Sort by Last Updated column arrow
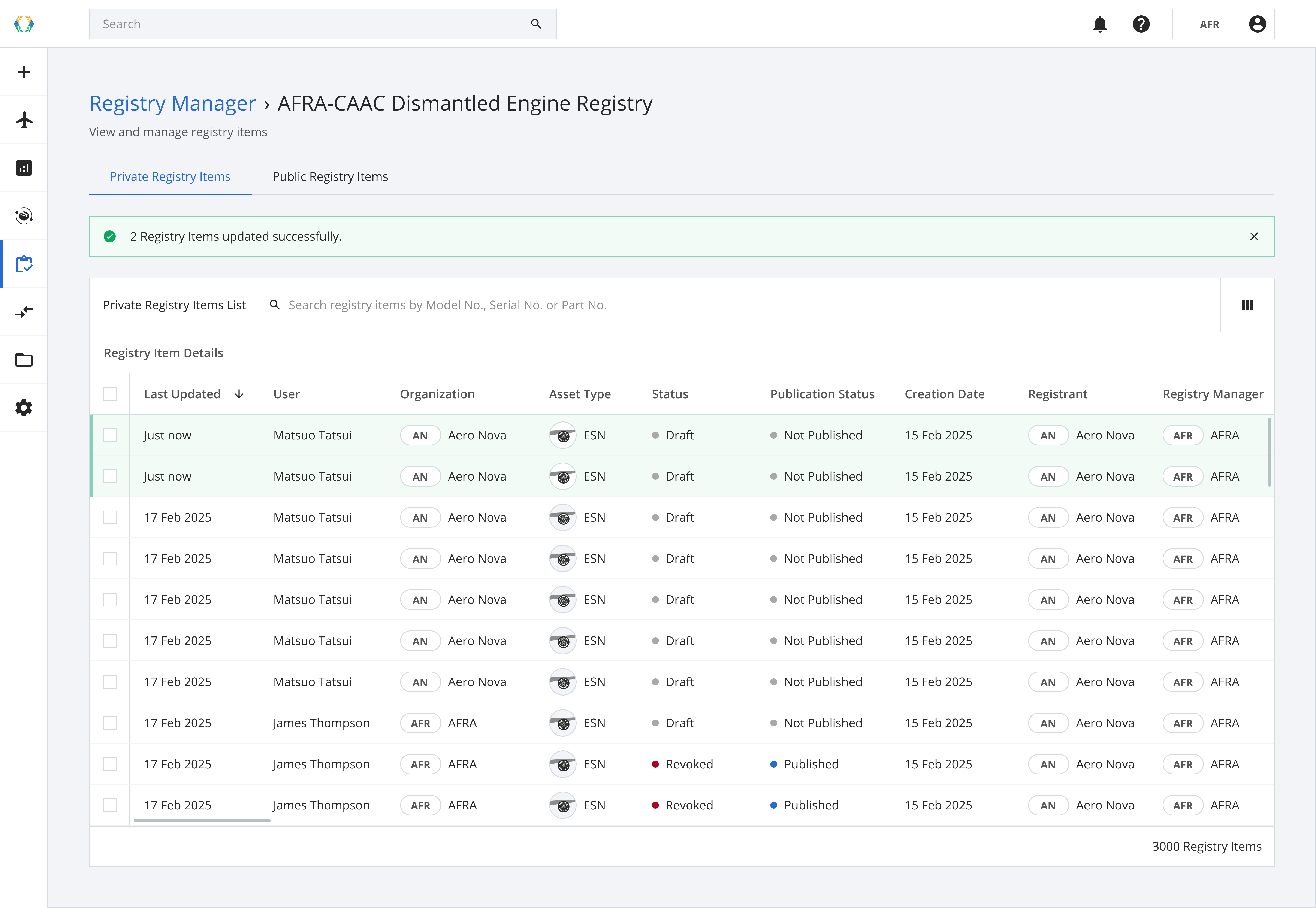The image size is (1316, 908). click(239, 394)
